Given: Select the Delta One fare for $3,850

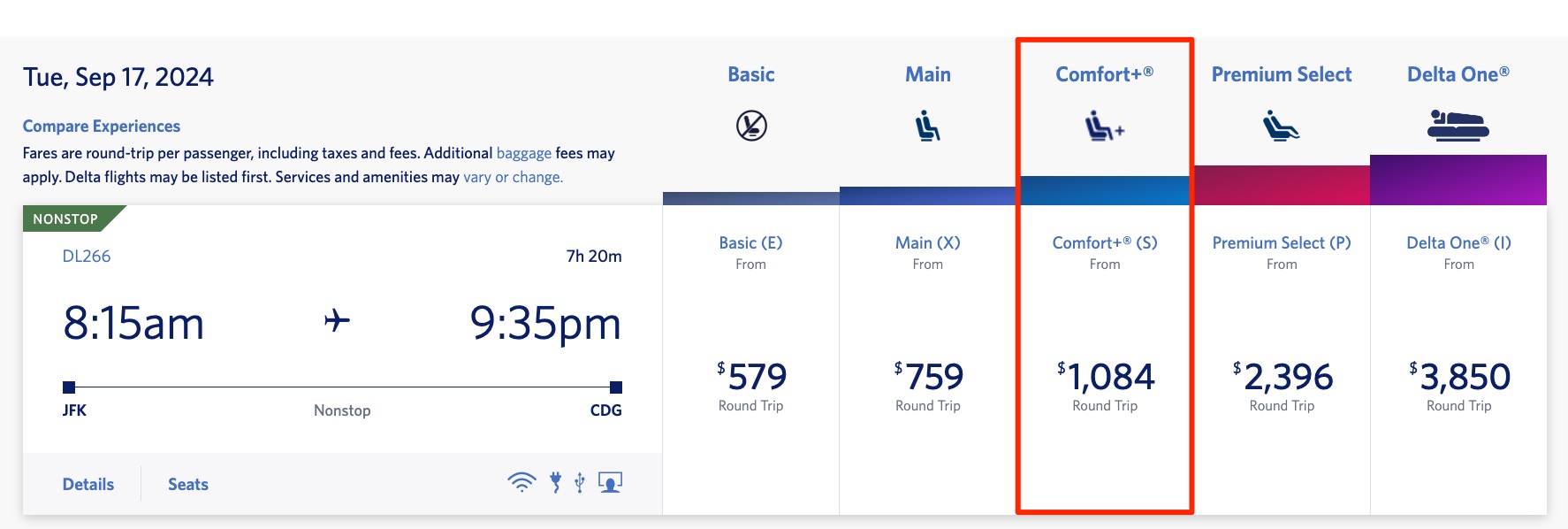Looking at the screenshot, I should tap(1459, 376).
